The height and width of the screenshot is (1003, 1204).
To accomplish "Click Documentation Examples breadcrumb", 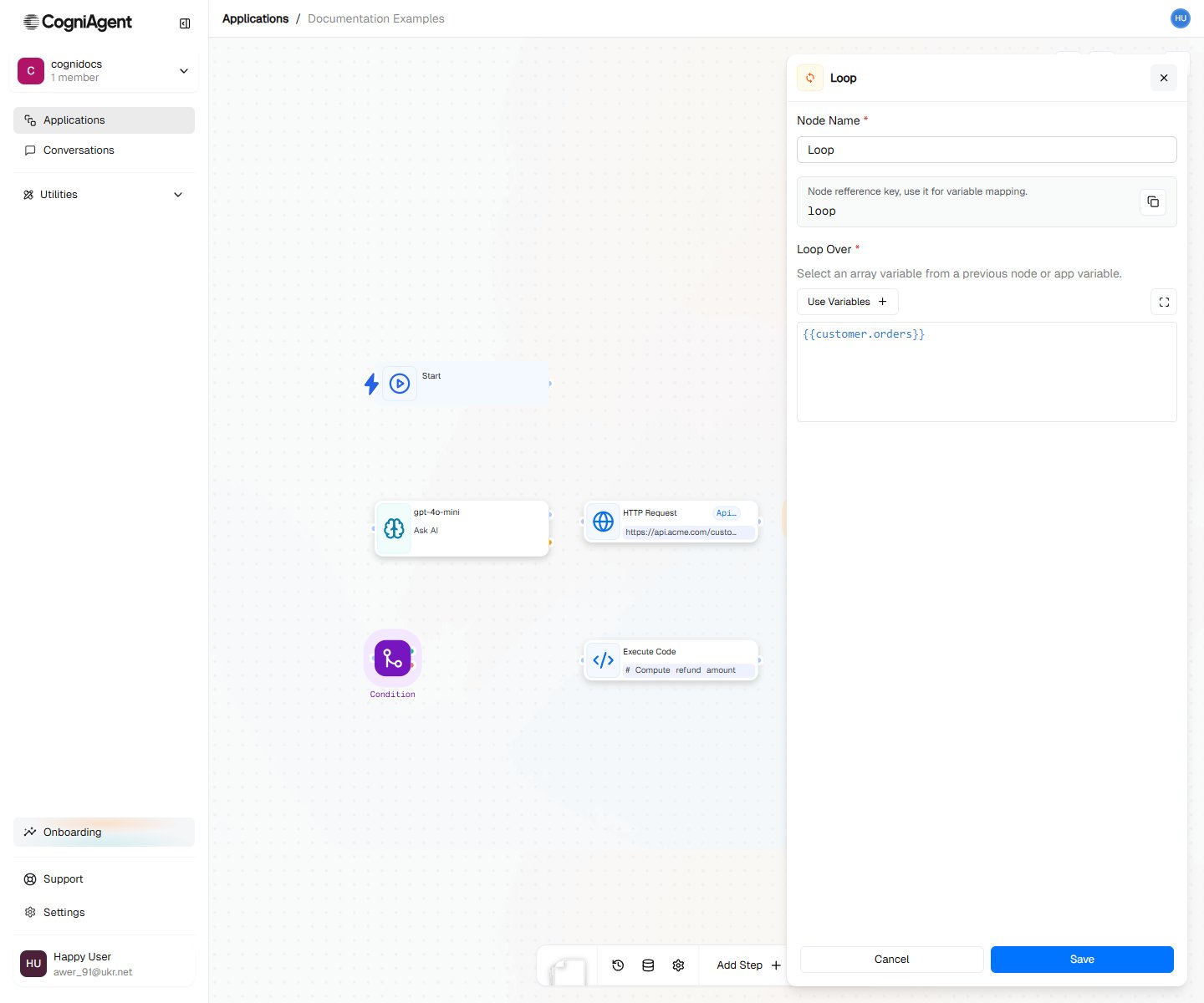I will click(x=376, y=18).
